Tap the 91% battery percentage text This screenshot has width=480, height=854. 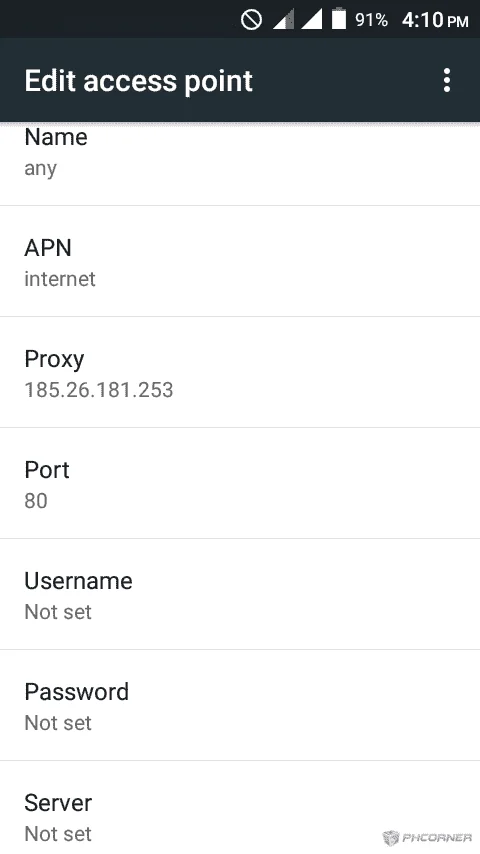[x=371, y=20]
